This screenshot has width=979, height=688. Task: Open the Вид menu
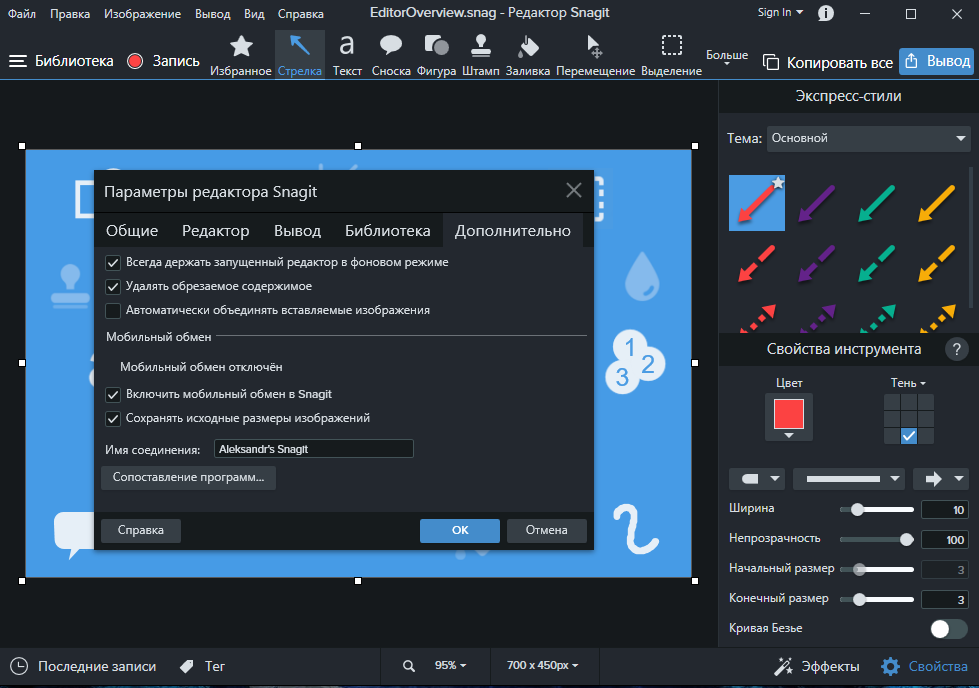click(x=254, y=13)
